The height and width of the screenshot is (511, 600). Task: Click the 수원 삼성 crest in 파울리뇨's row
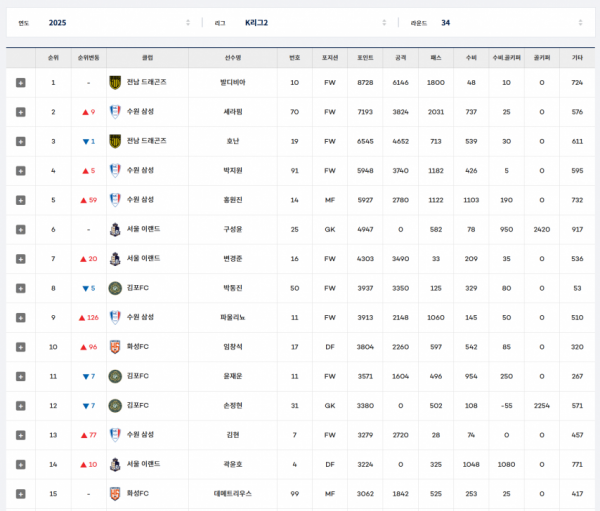115,317
